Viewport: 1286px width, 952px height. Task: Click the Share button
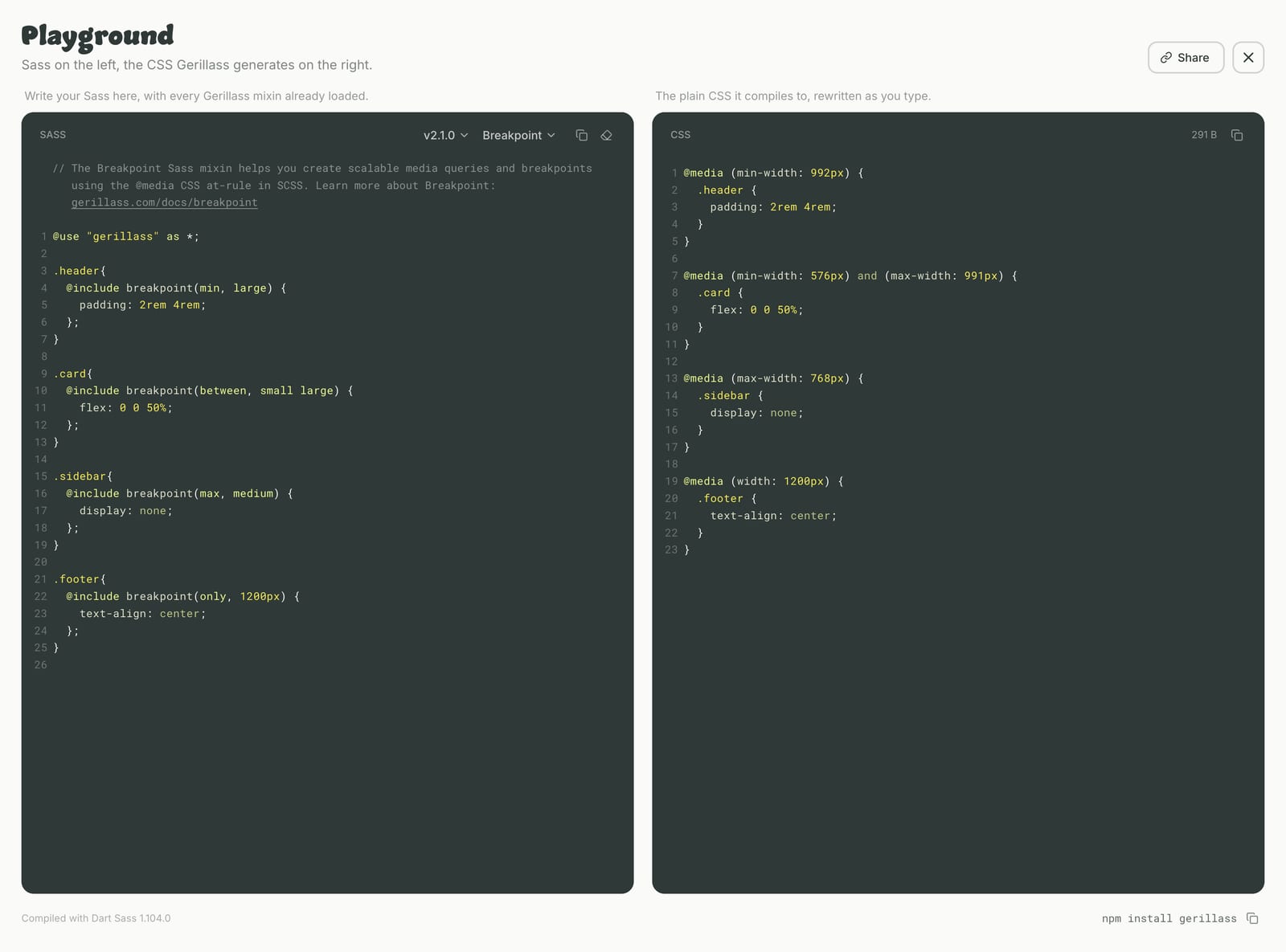1186,57
